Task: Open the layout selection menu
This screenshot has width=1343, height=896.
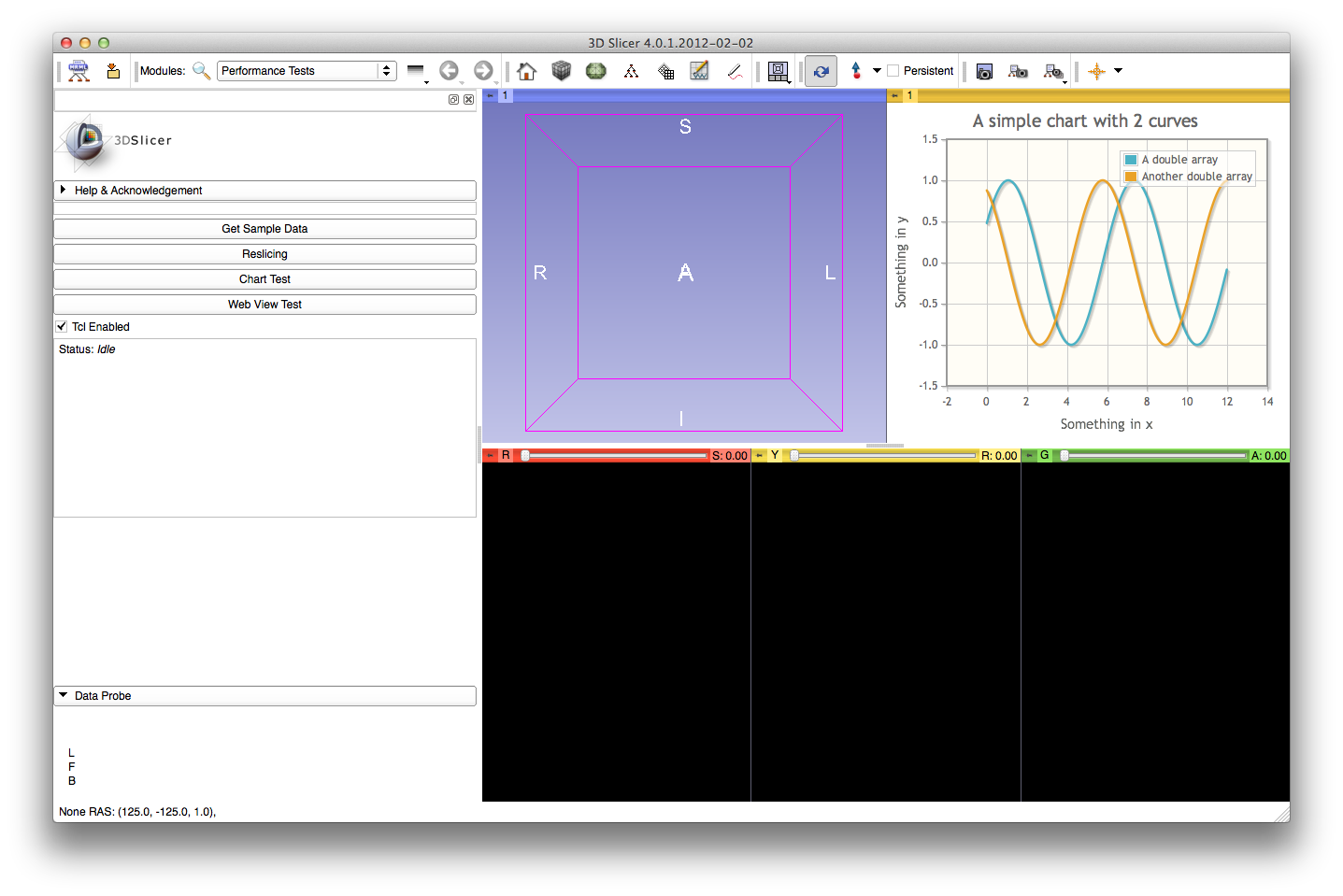Action: pyautogui.click(x=778, y=72)
